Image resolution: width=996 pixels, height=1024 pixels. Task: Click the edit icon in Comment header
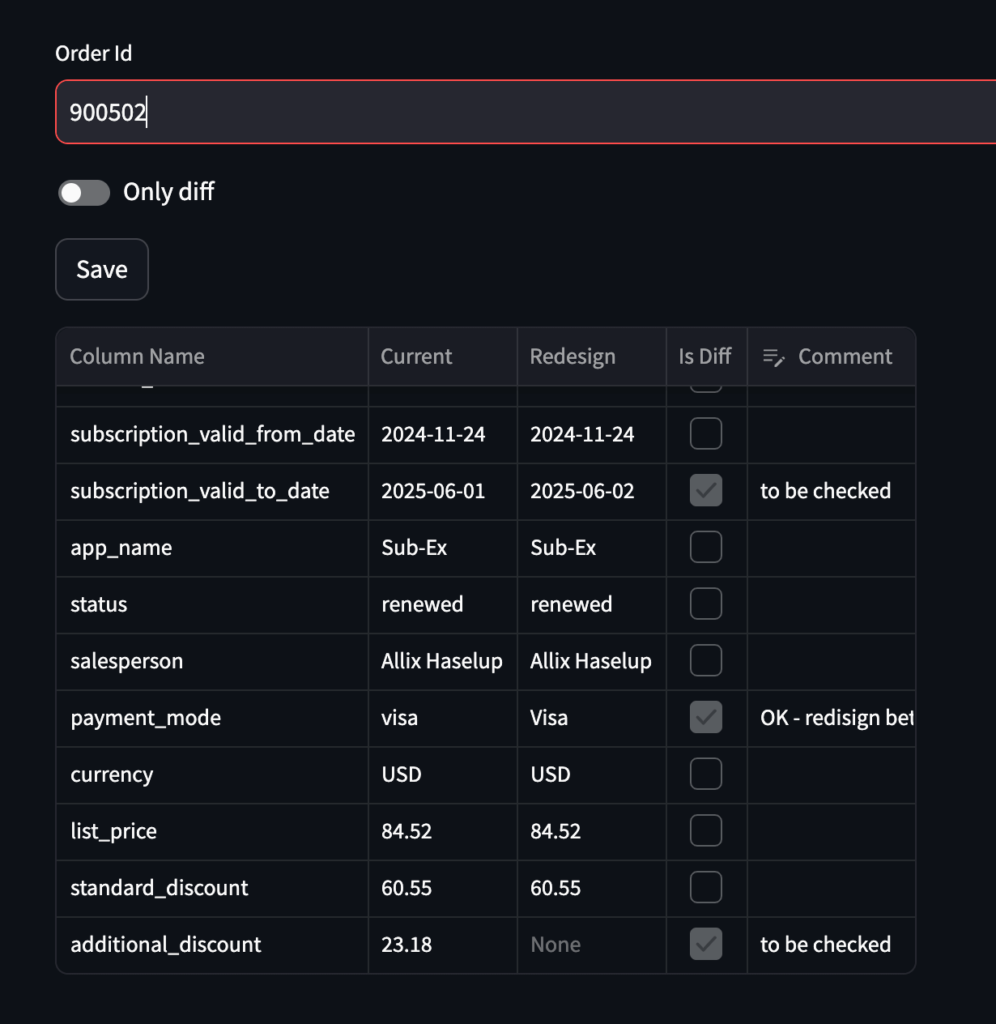(773, 357)
